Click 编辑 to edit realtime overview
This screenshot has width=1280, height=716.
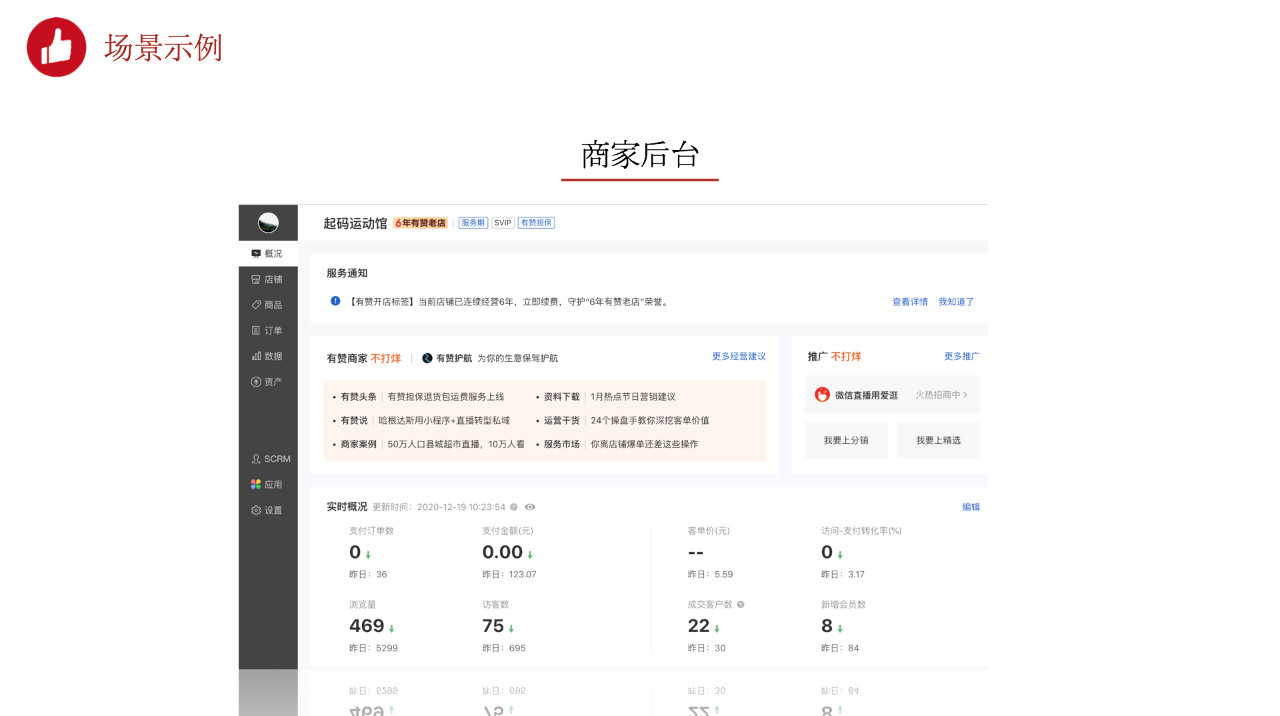pyautogui.click(x=971, y=507)
